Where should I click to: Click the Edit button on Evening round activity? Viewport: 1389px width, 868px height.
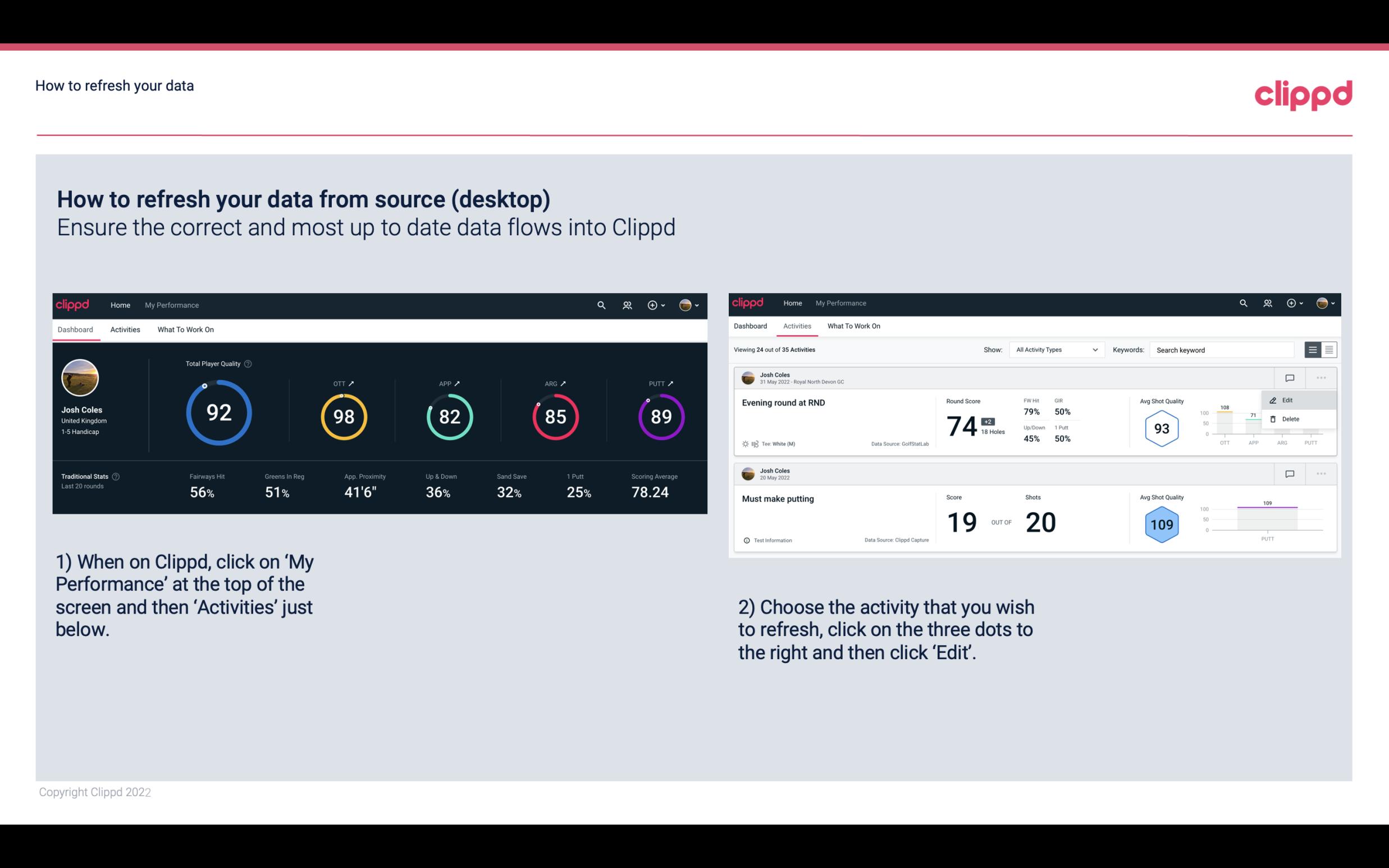(x=1289, y=400)
